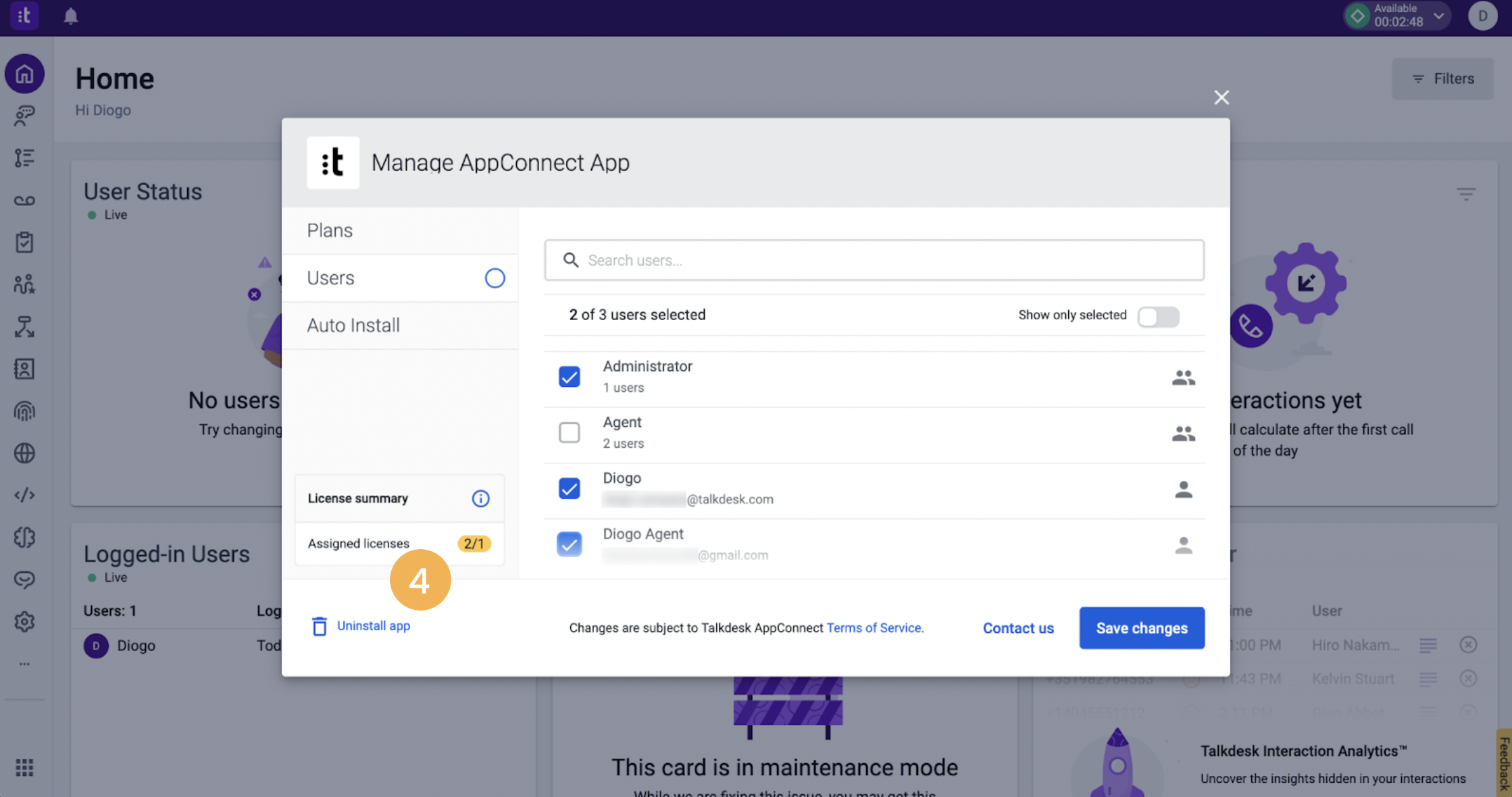The width and height of the screenshot is (1512, 797).
Task: Click the License summary heading
Action: 358,498
